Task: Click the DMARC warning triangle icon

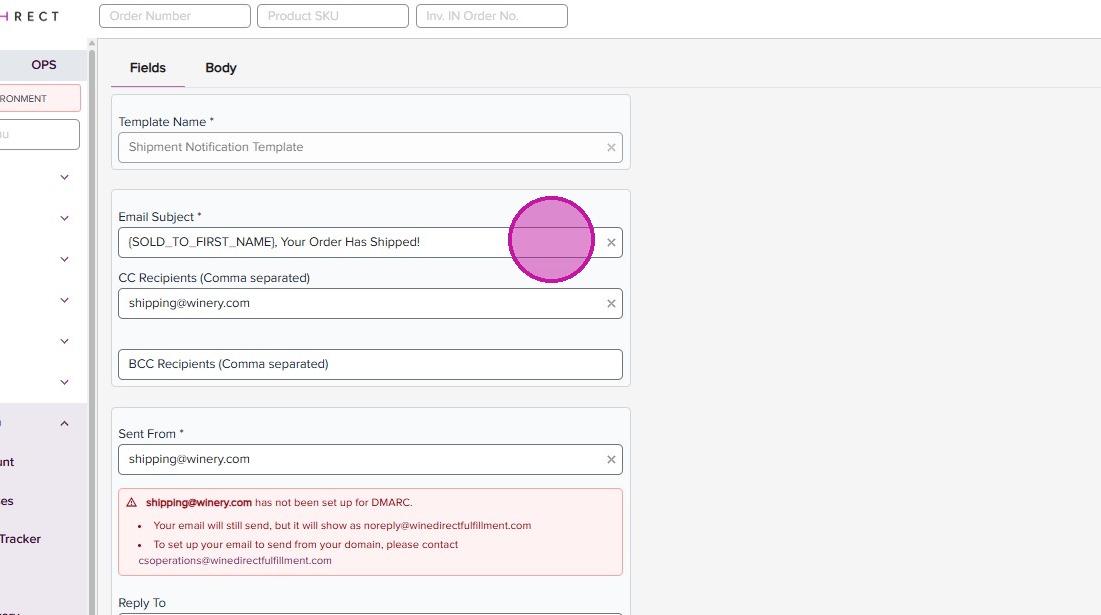Action: [x=131, y=502]
